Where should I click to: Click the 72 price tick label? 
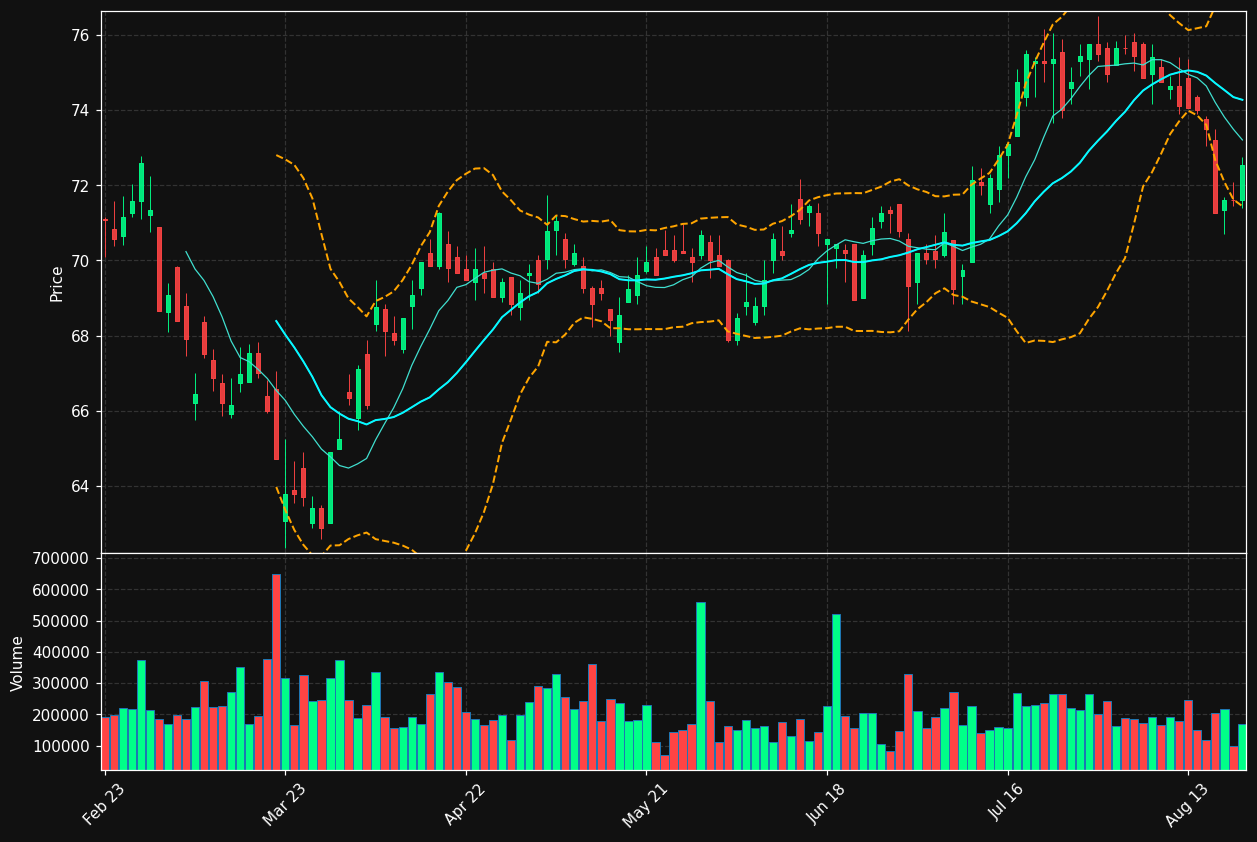[80, 186]
